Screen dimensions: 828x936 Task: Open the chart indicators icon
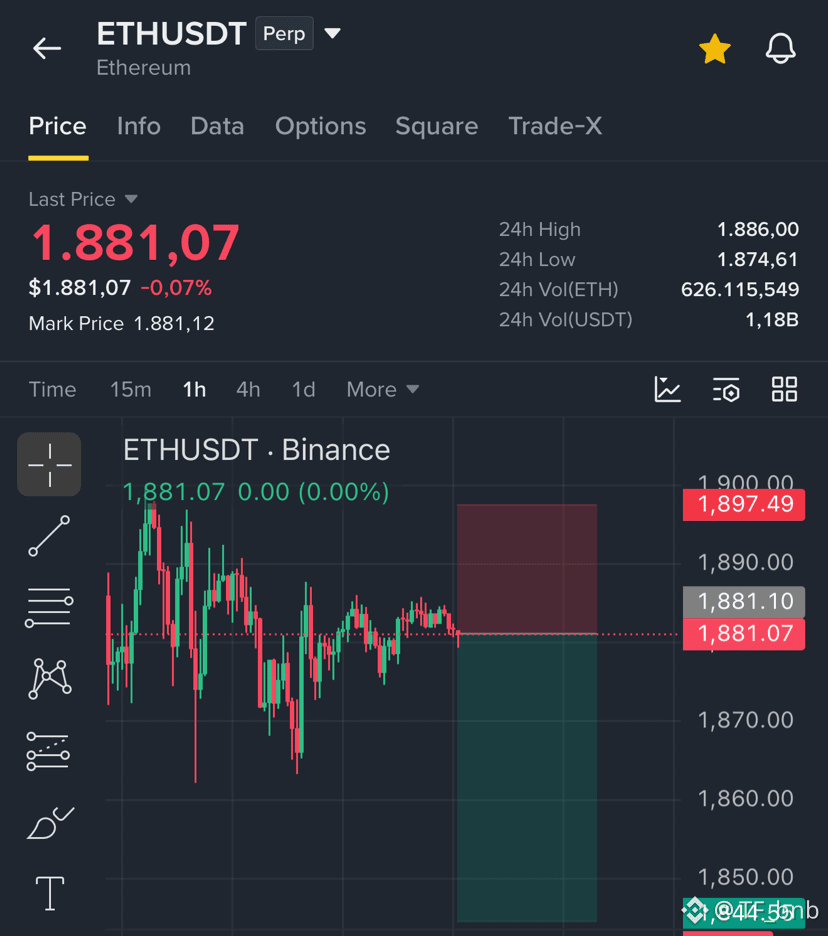[667, 389]
